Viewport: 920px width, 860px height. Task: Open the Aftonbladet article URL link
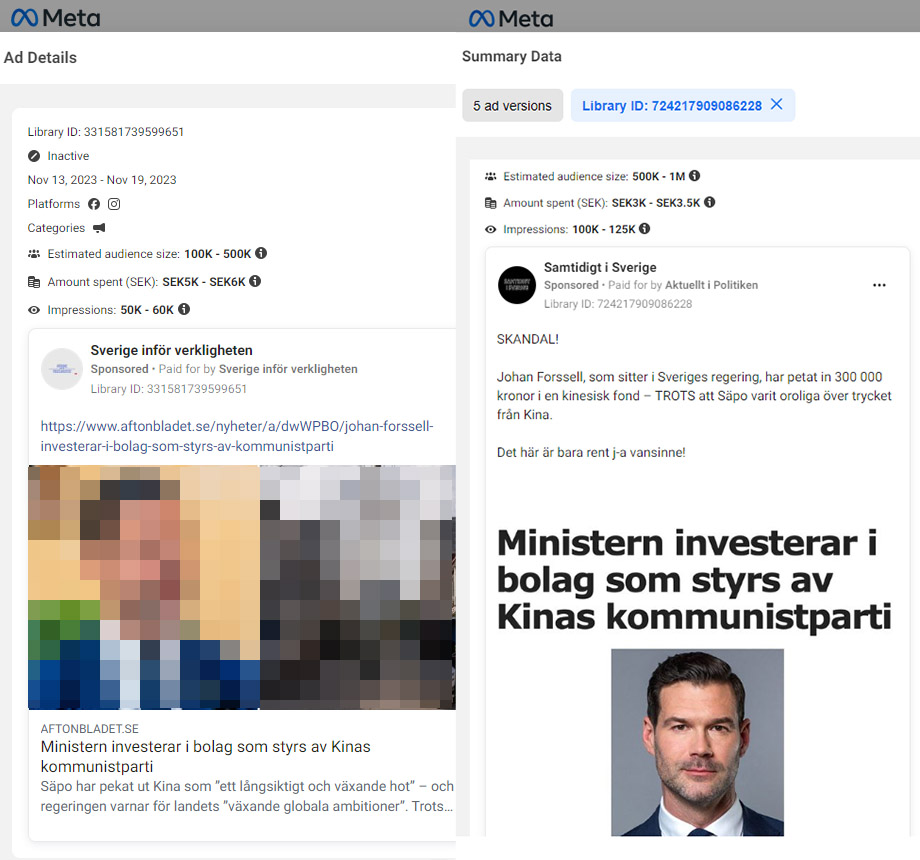[237, 436]
